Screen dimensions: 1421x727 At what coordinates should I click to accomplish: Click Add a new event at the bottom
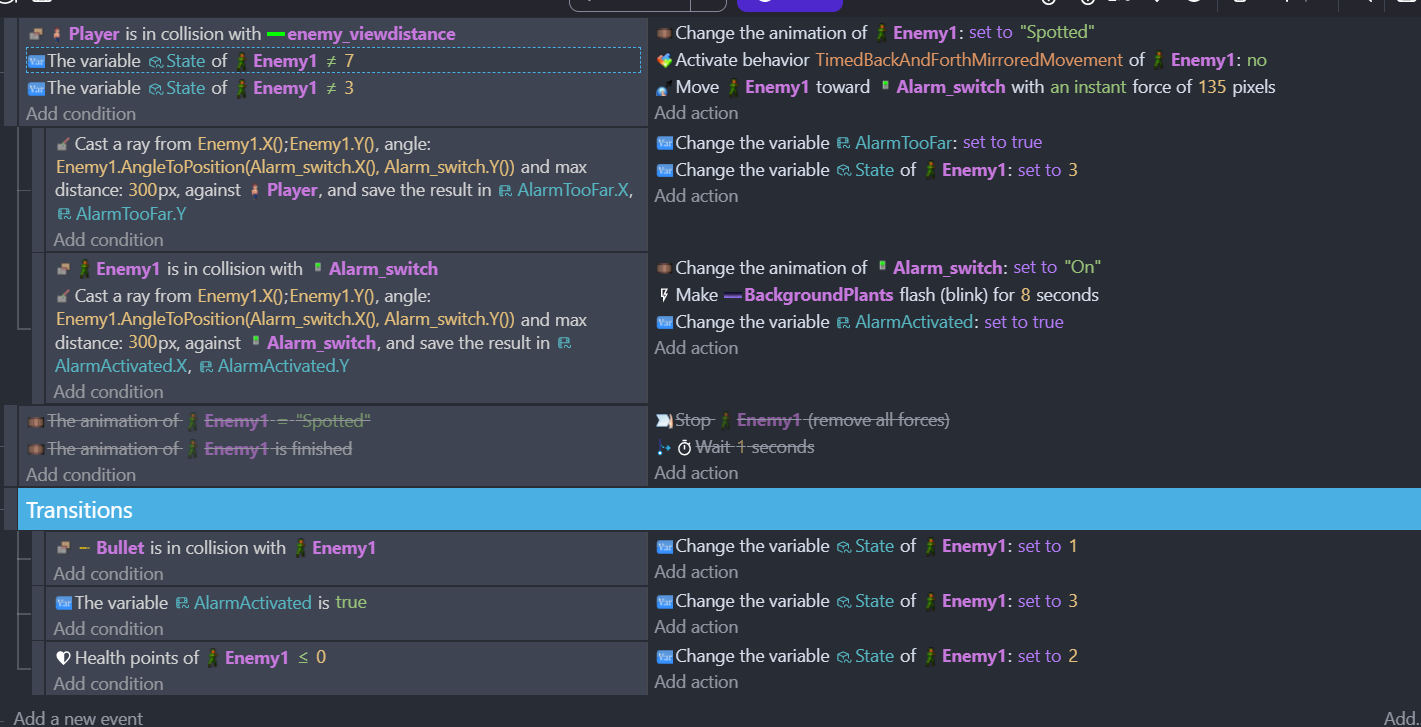pyautogui.click(x=78, y=718)
